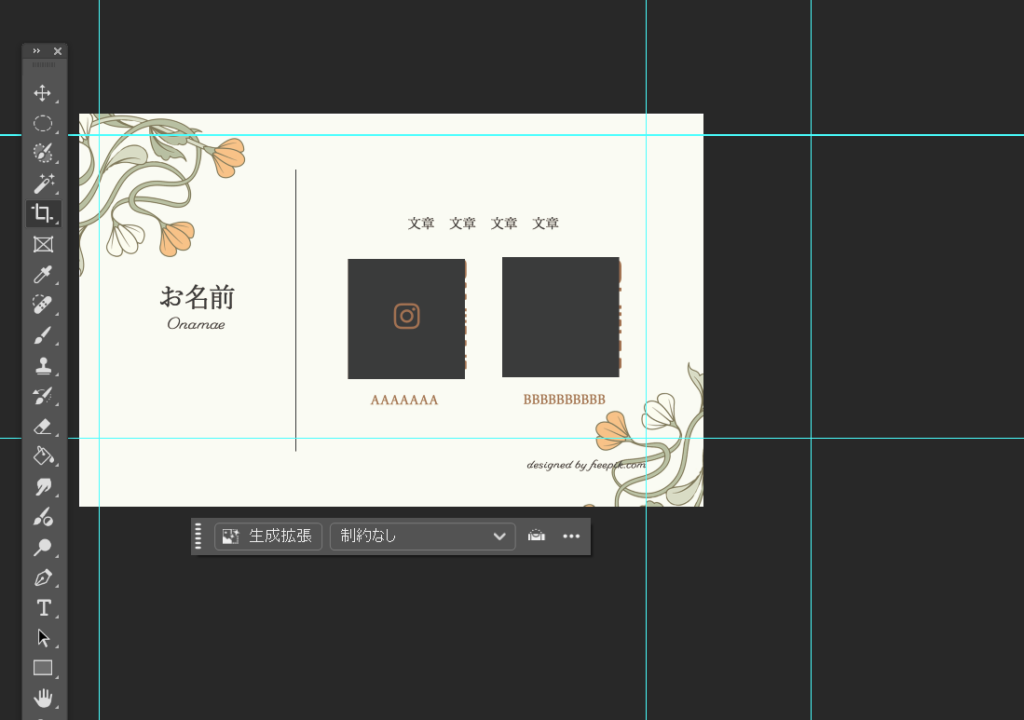Activate the Crop tool

43,213
